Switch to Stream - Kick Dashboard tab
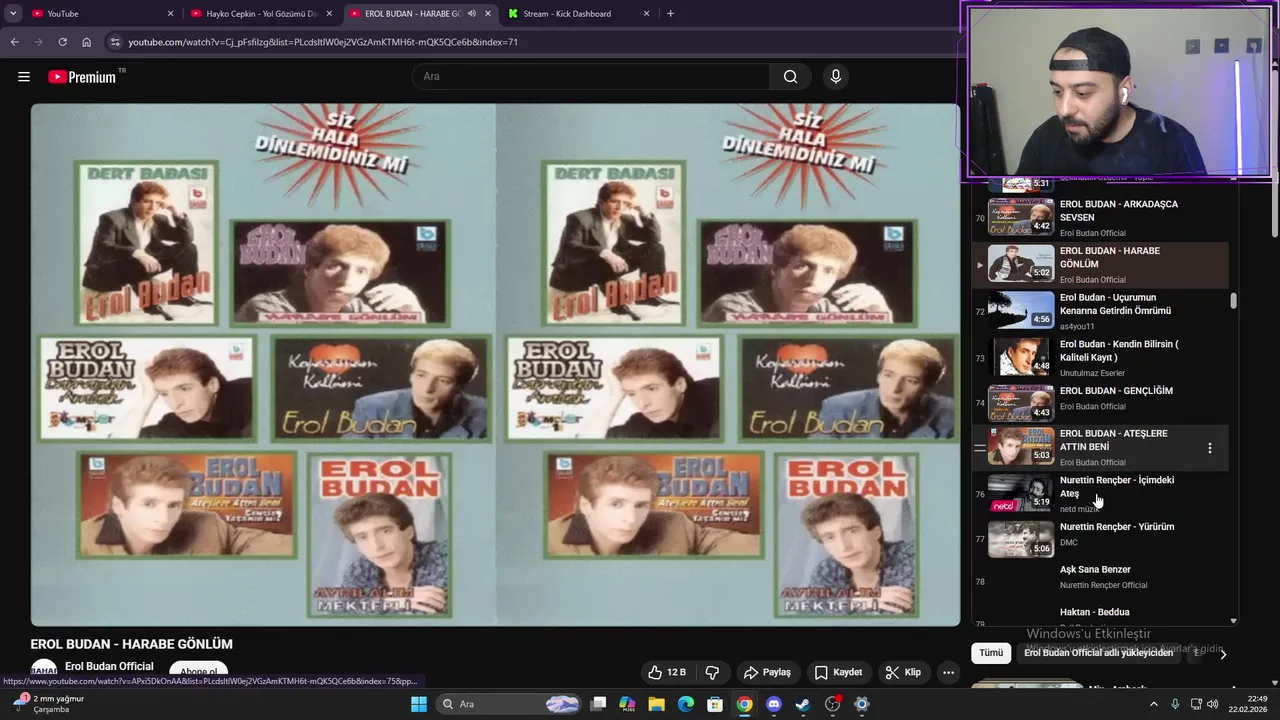This screenshot has height=720, width=1280. (580, 14)
